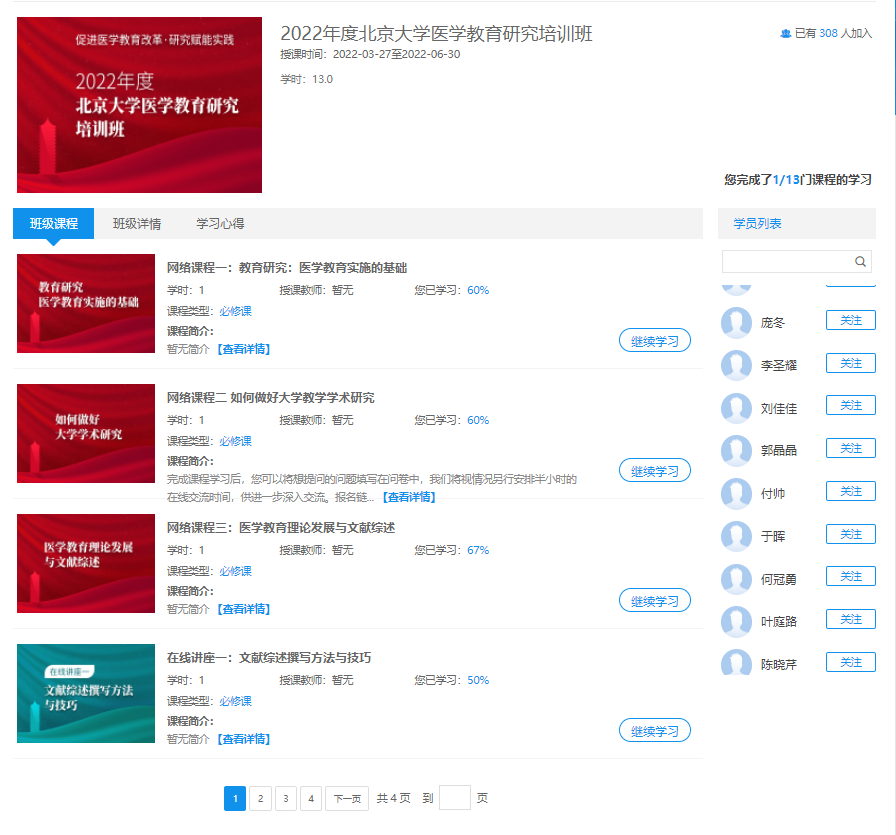The image size is (896, 835).
Task: Open 查看详情 link for 网络课程二
Action: tap(409, 497)
